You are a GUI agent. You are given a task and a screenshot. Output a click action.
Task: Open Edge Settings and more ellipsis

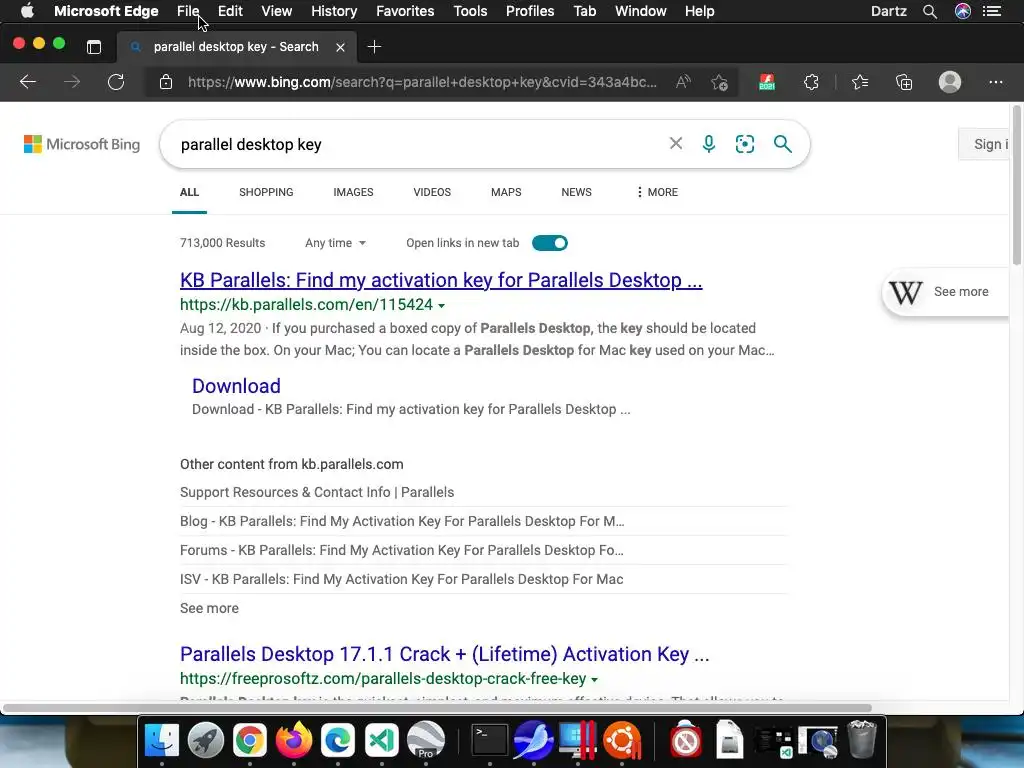[x=995, y=82]
